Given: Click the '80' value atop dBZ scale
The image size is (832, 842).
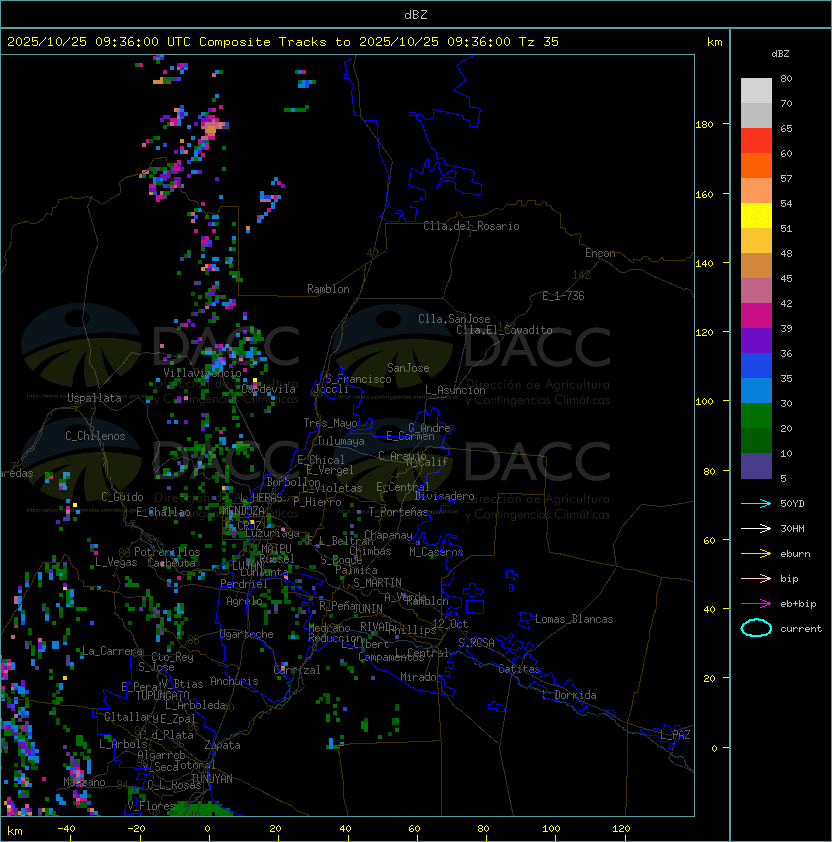Looking at the screenshot, I should coord(786,79).
